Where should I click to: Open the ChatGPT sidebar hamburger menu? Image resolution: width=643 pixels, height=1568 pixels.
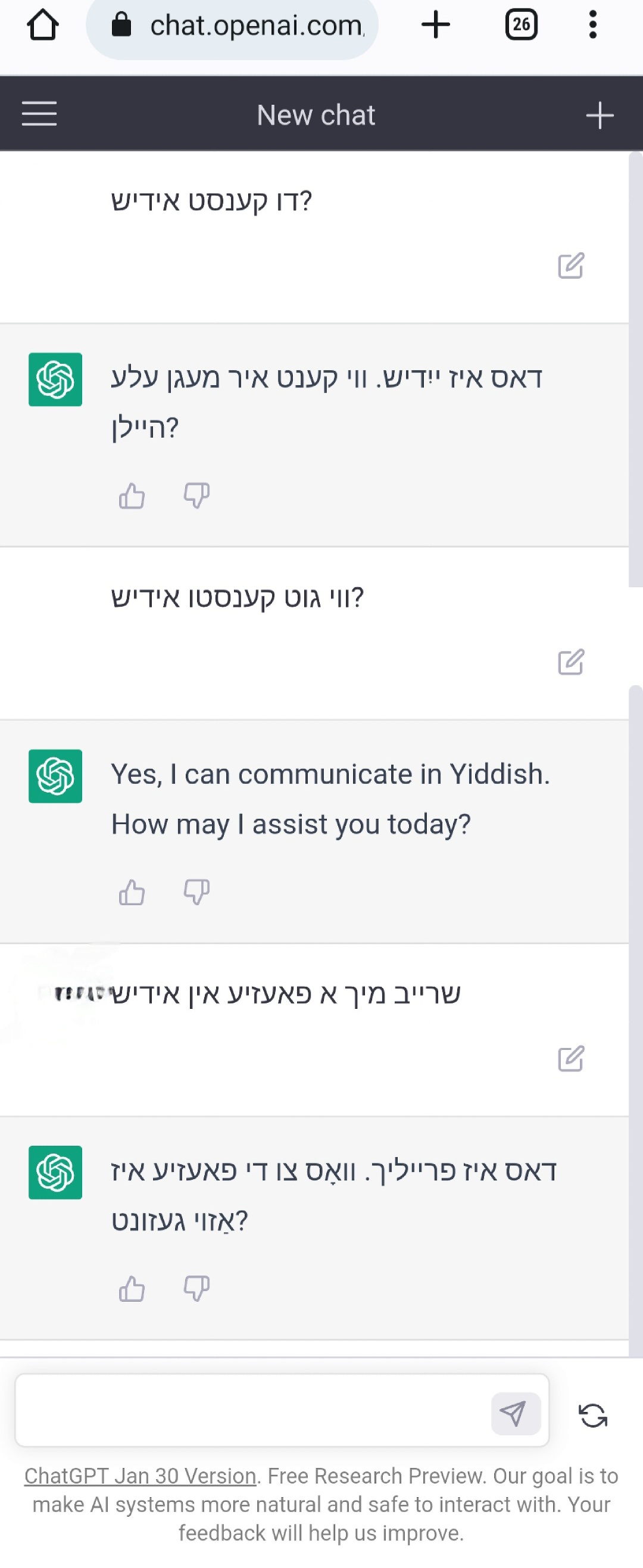click(x=39, y=114)
